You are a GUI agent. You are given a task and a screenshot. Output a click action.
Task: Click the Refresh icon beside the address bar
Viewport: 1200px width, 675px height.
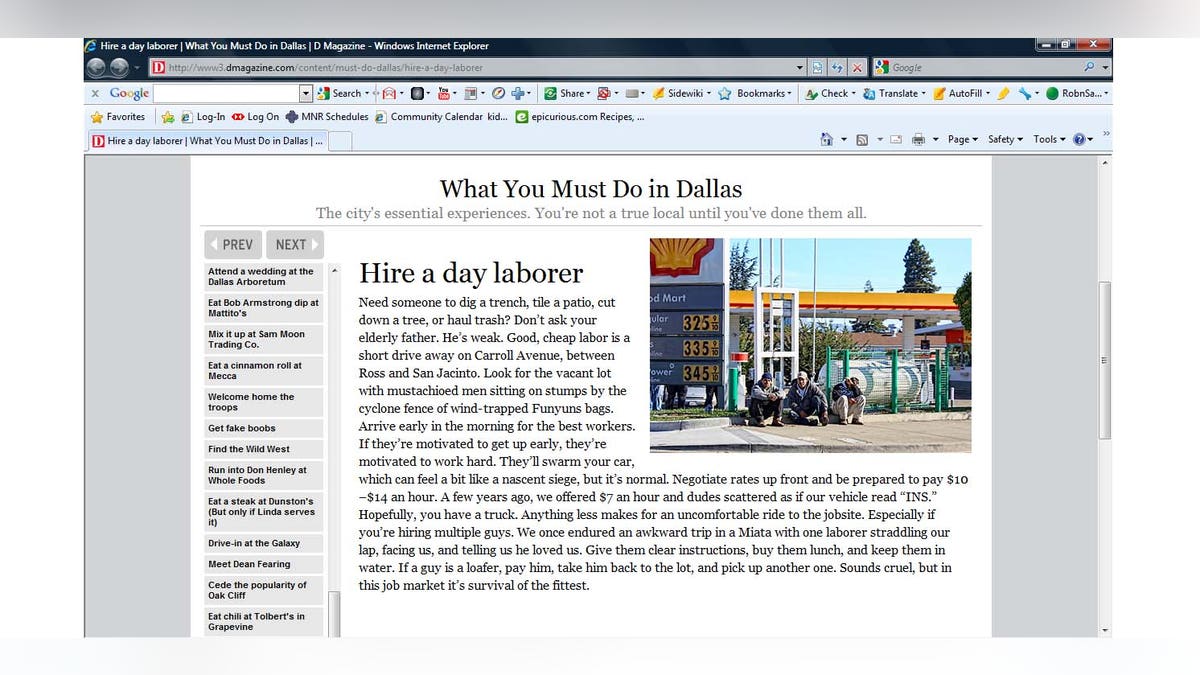pos(837,67)
